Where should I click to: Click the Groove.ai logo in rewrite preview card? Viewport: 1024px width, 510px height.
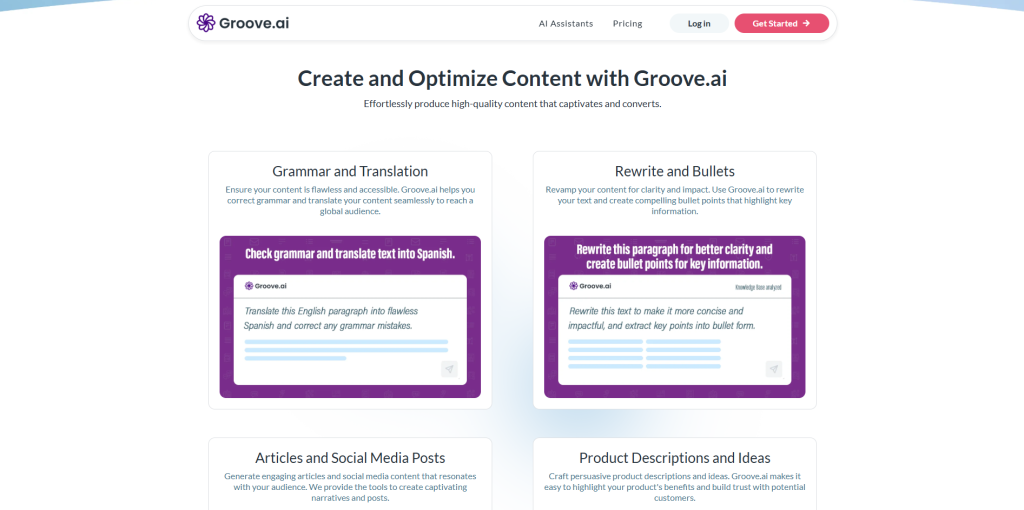click(590, 285)
